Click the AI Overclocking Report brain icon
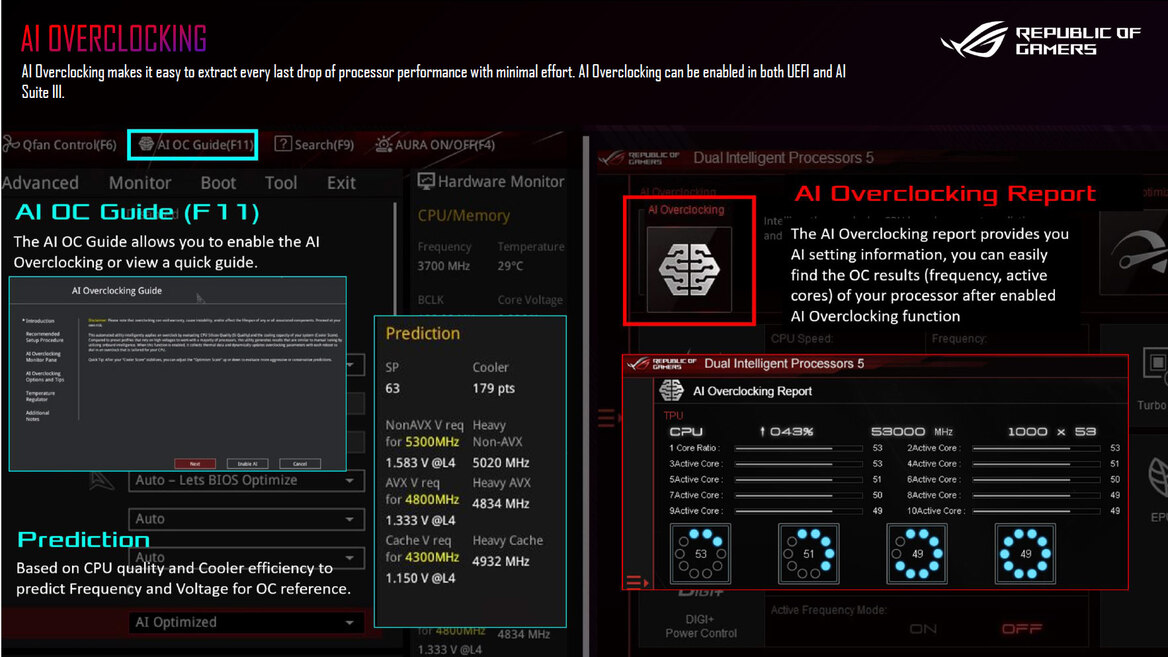Screen dimensions: 1168x657 671,390
